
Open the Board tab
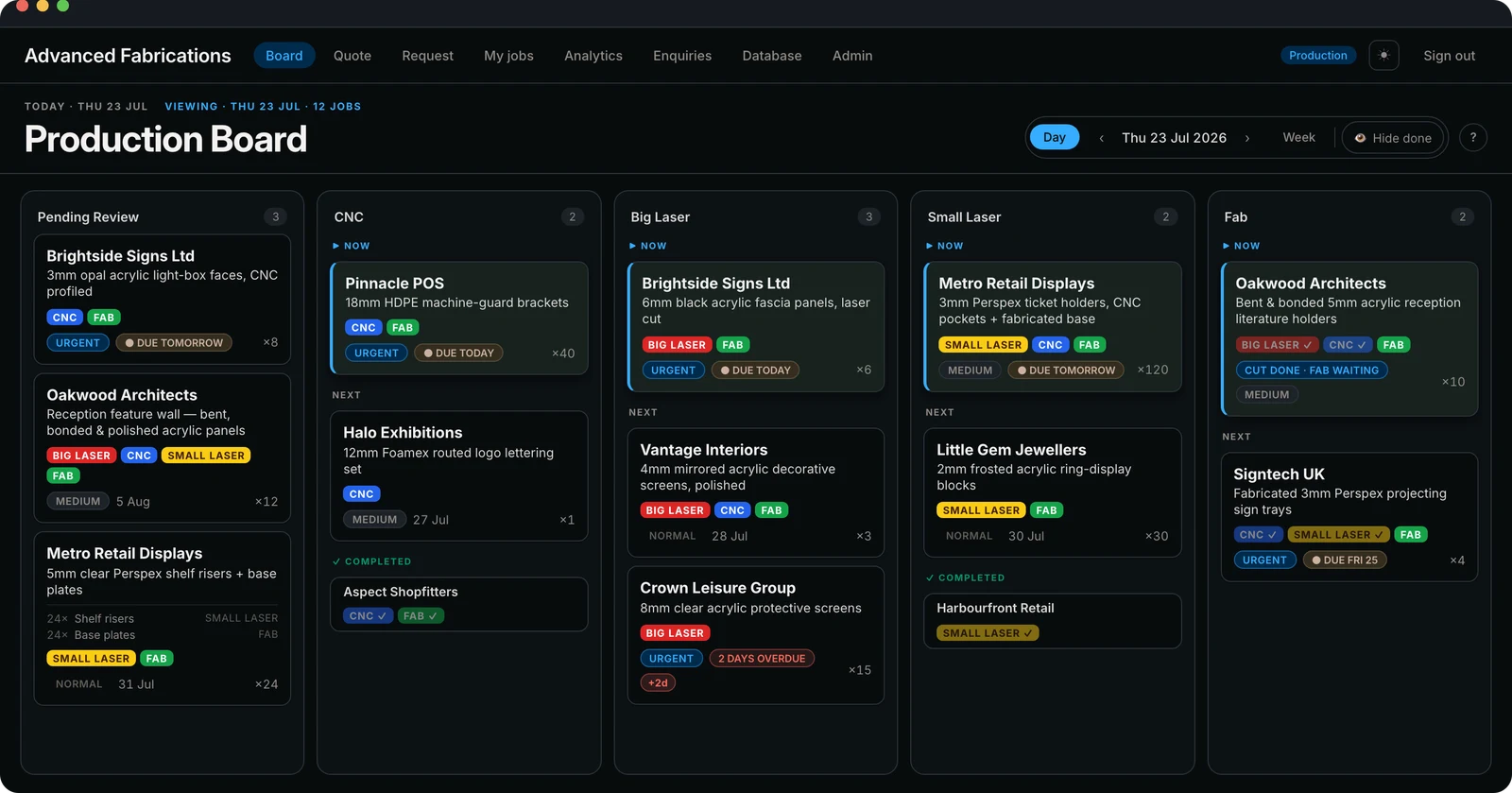coord(284,56)
